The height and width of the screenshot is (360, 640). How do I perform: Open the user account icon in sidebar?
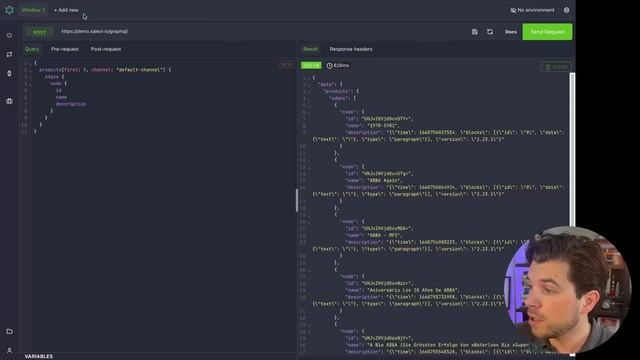click(9, 351)
